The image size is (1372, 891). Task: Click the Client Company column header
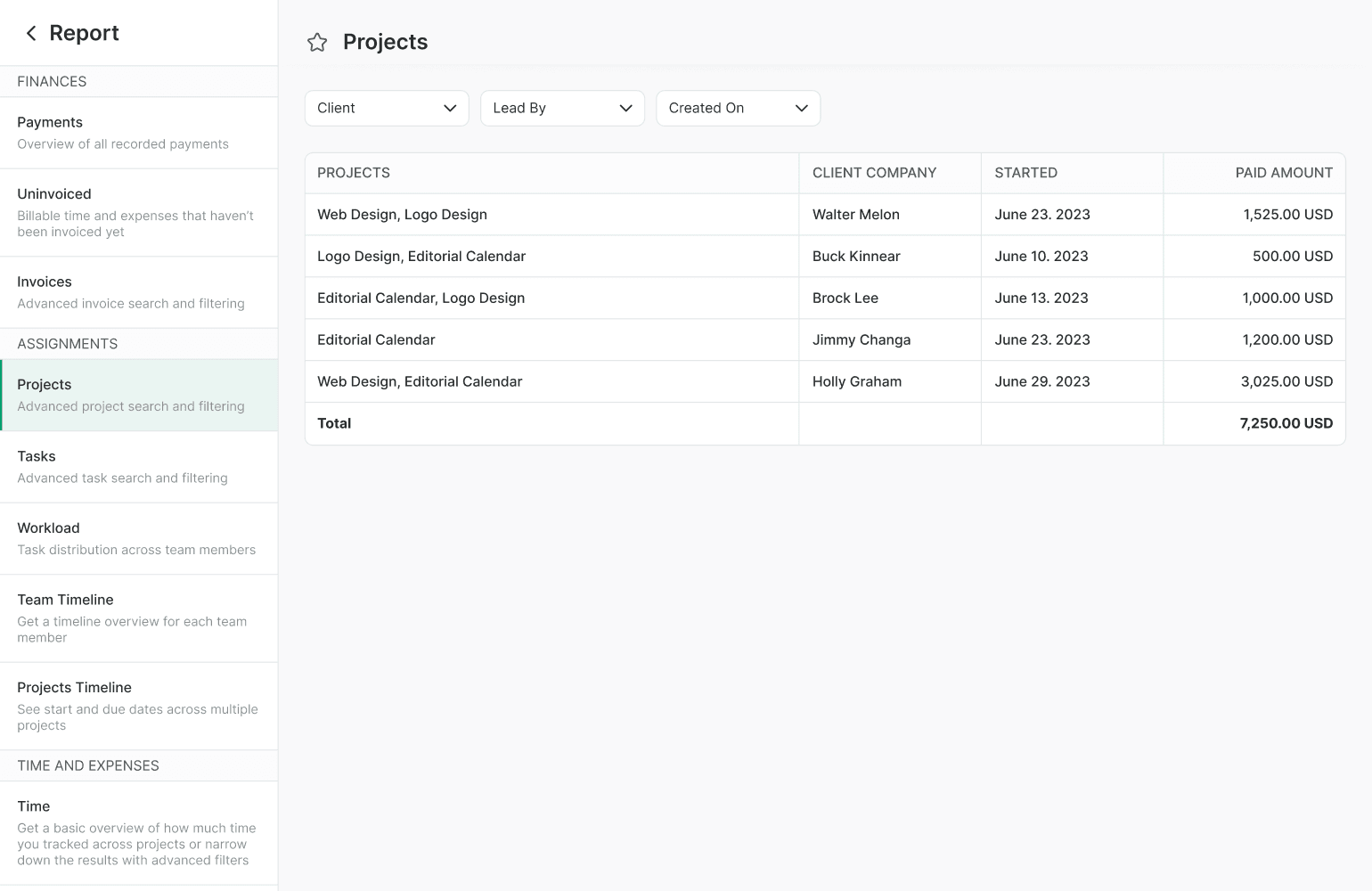pos(874,173)
